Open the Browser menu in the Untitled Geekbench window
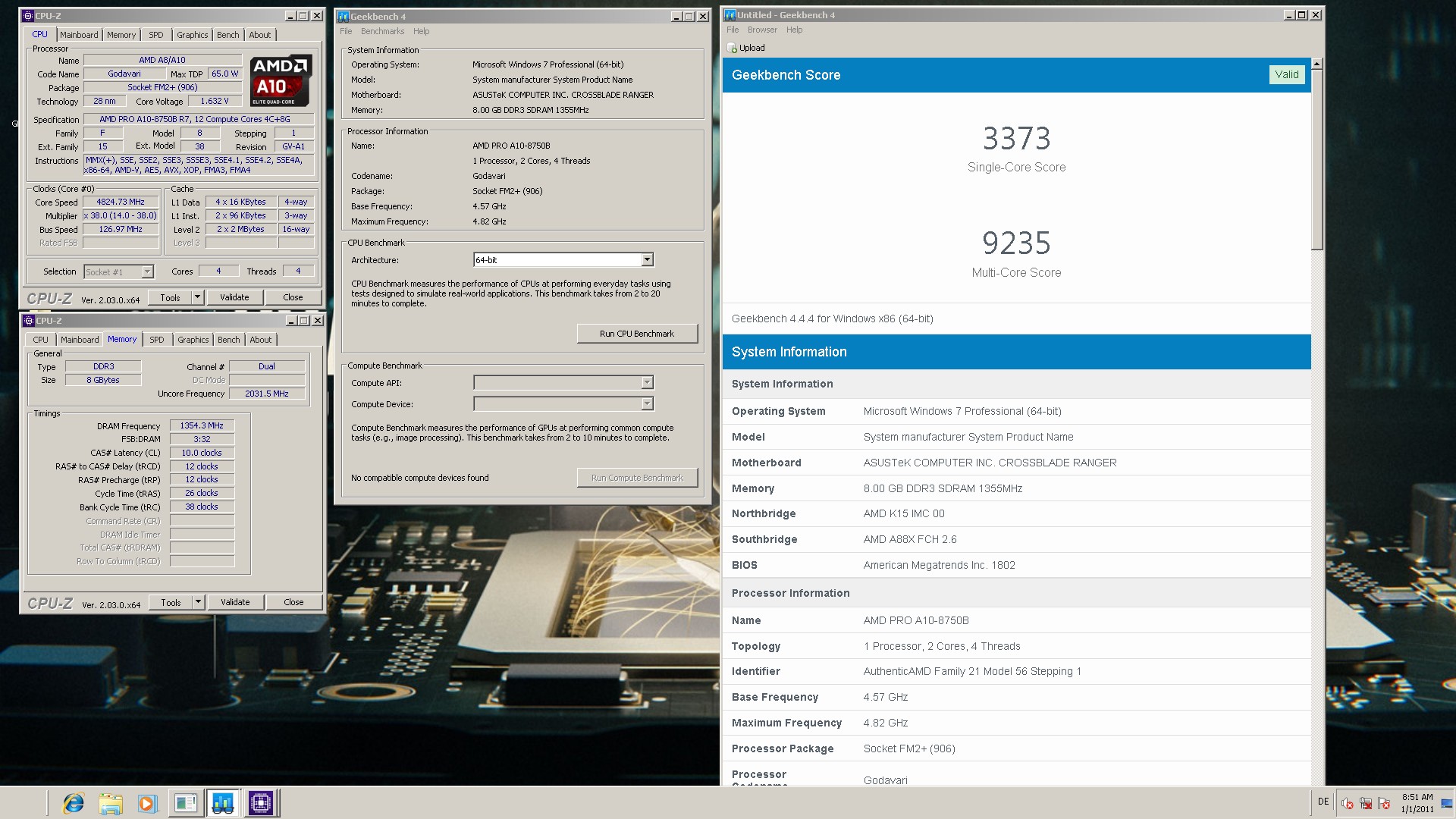Image resolution: width=1456 pixels, height=819 pixels. tap(762, 30)
